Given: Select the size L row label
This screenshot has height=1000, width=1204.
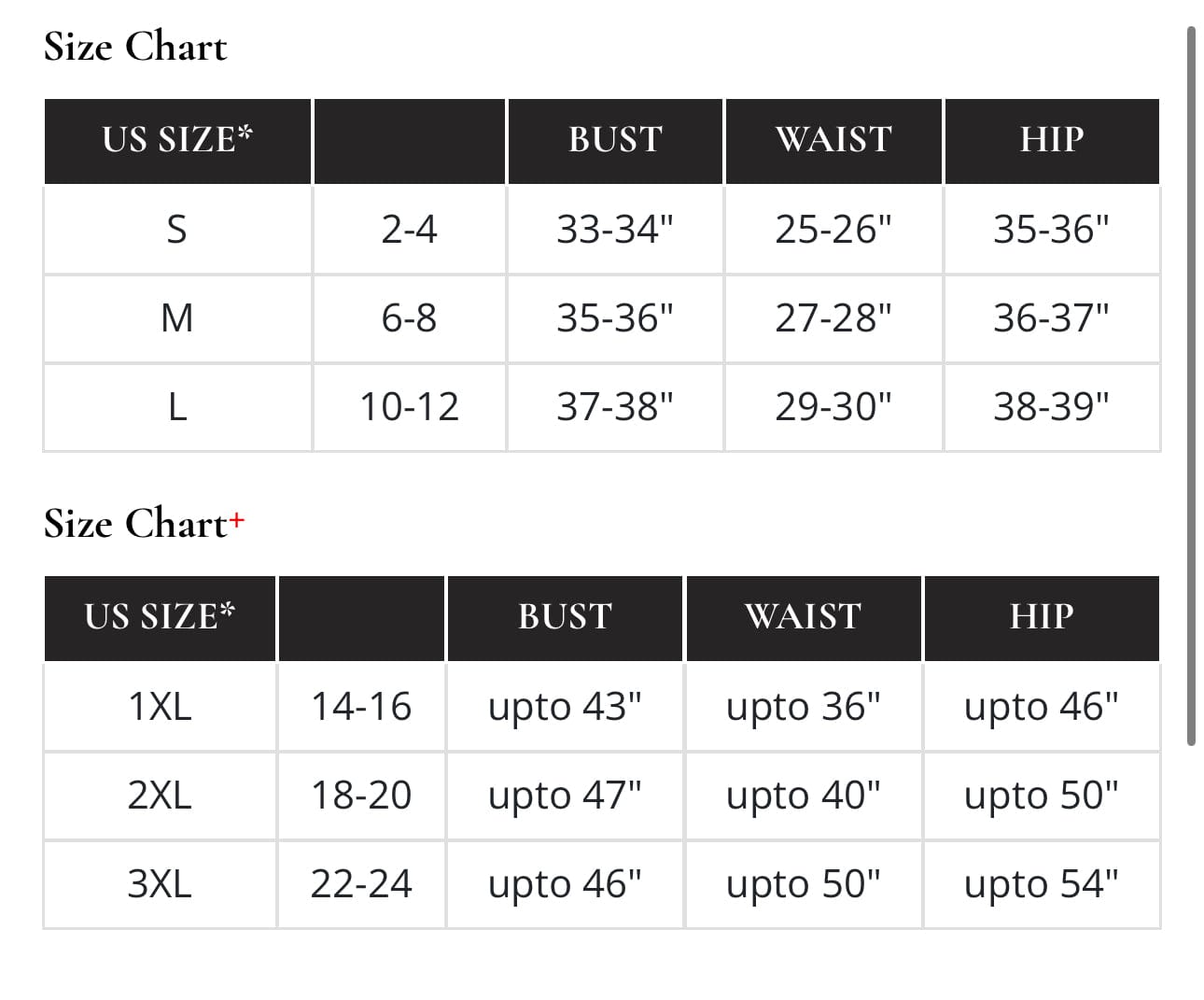Looking at the screenshot, I should point(176,407).
